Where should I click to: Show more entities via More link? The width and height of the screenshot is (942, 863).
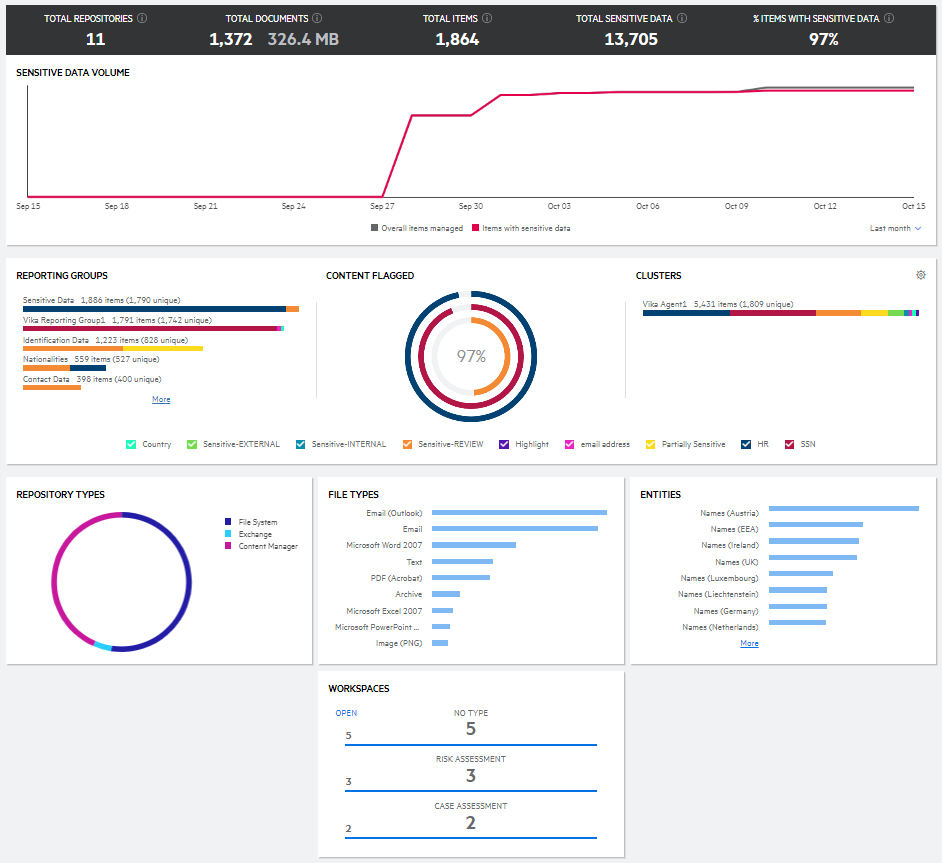(749, 643)
